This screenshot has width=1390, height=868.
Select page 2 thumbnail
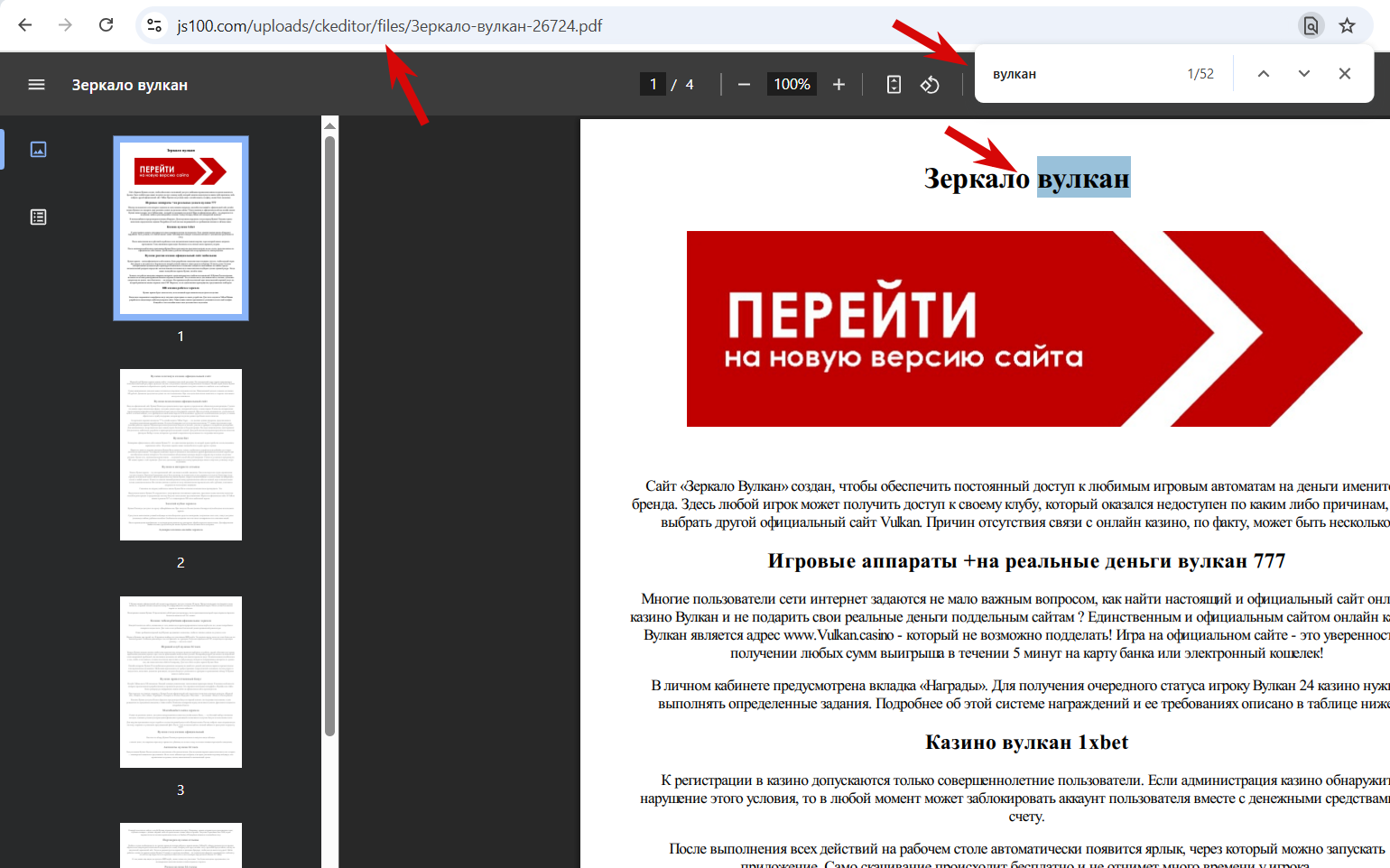pos(181,455)
